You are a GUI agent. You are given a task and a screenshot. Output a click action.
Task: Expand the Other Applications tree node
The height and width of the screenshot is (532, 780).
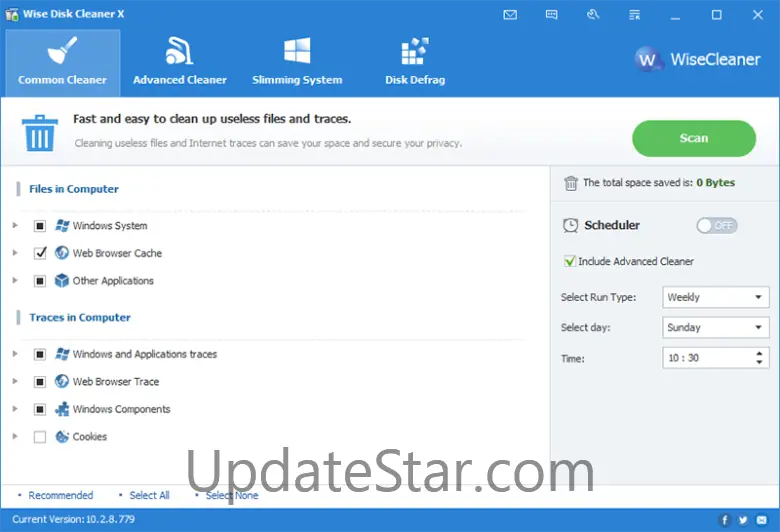click(x=15, y=280)
